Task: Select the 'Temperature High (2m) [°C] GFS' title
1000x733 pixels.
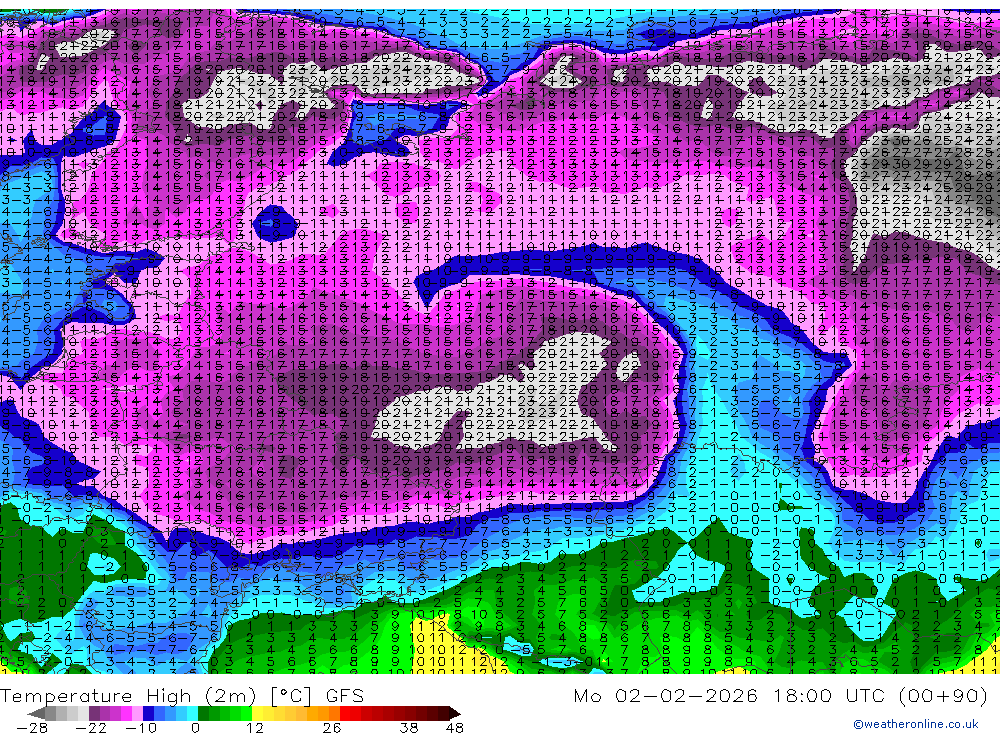Action: tap(182, 695)
